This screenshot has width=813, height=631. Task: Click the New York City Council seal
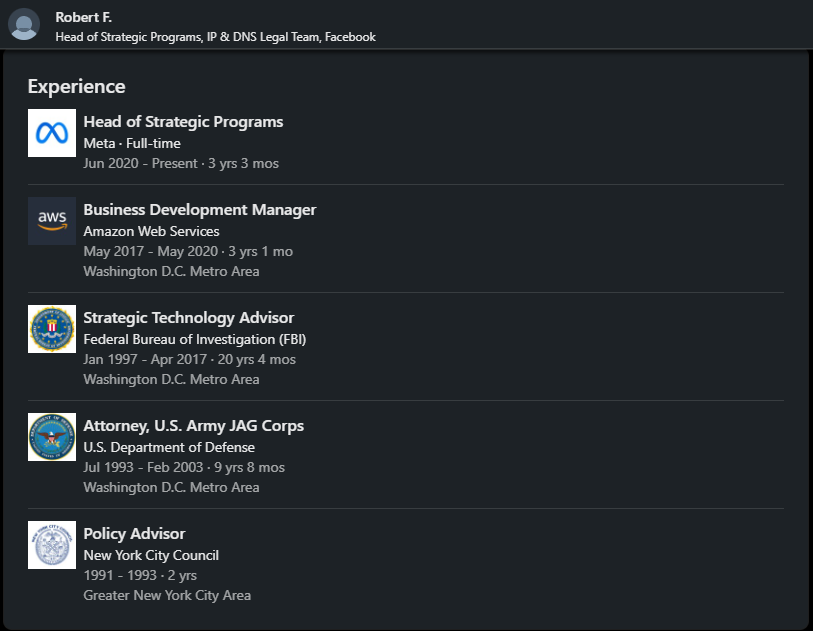coord(52,545)
